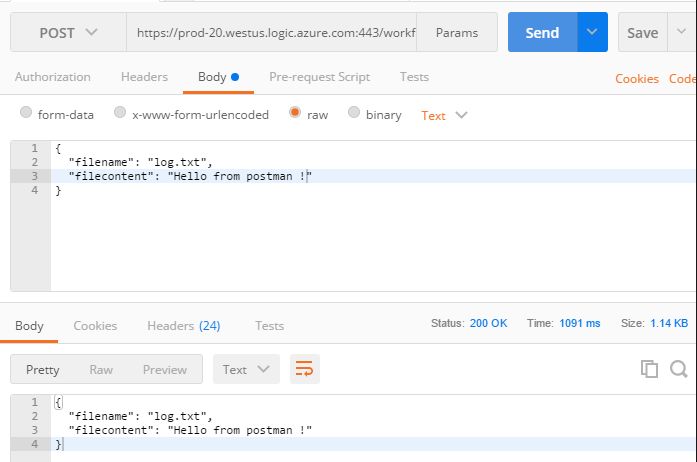Copy response body using the copy icon
The image size is (697, 462).
[650, 369]
